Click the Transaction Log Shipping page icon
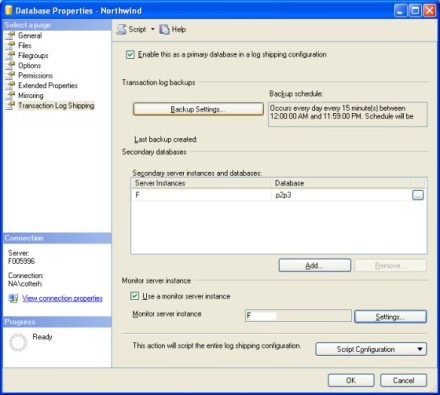 point(10,105)
